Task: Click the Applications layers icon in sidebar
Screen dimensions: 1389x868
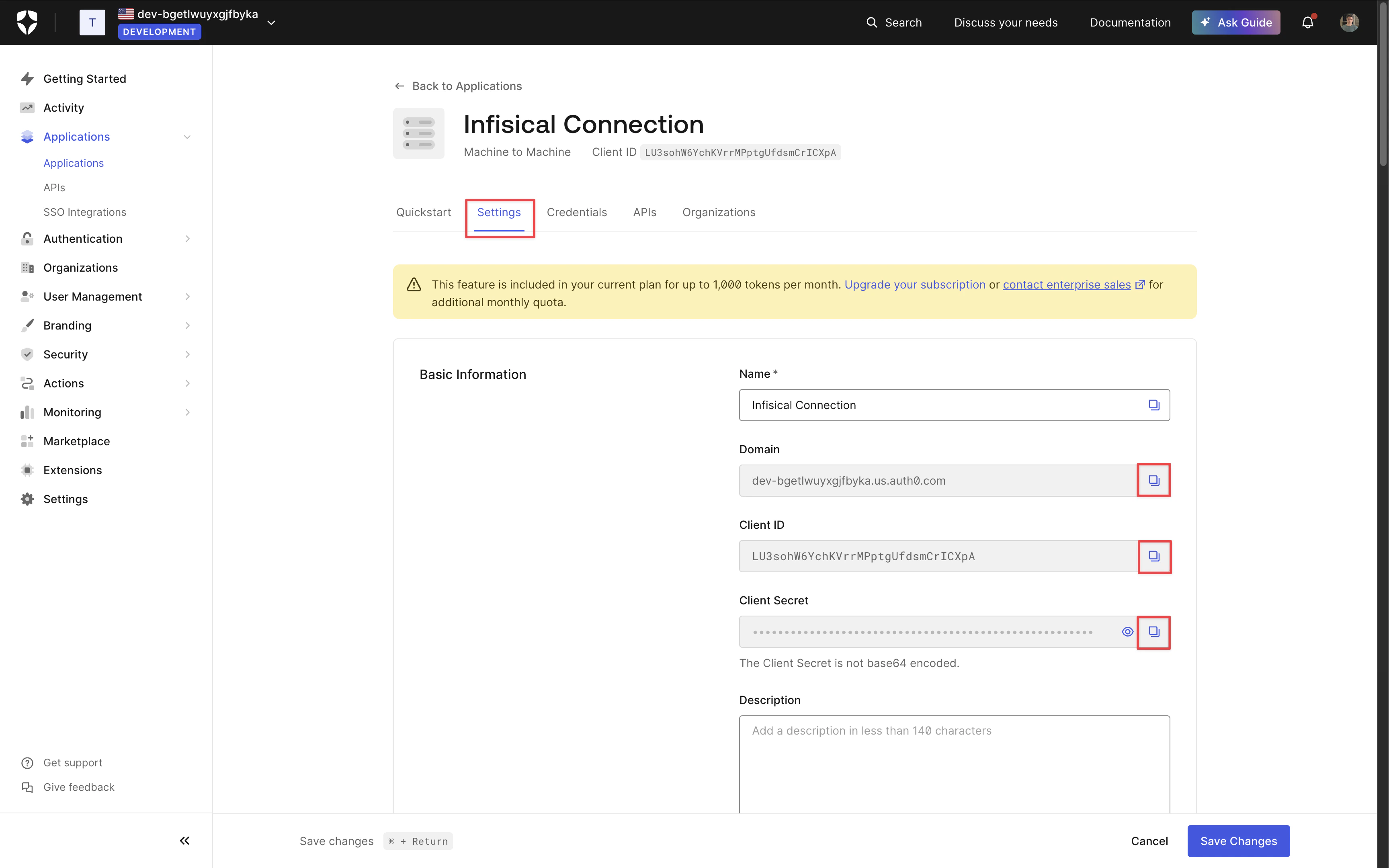Action: pos(27,137)
